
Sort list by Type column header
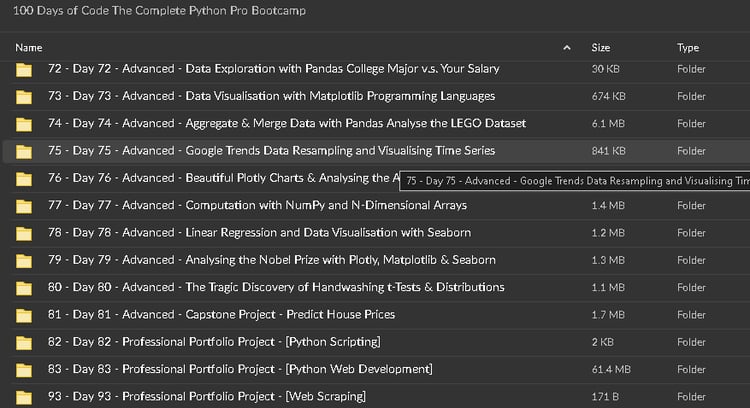coord(688,47)
